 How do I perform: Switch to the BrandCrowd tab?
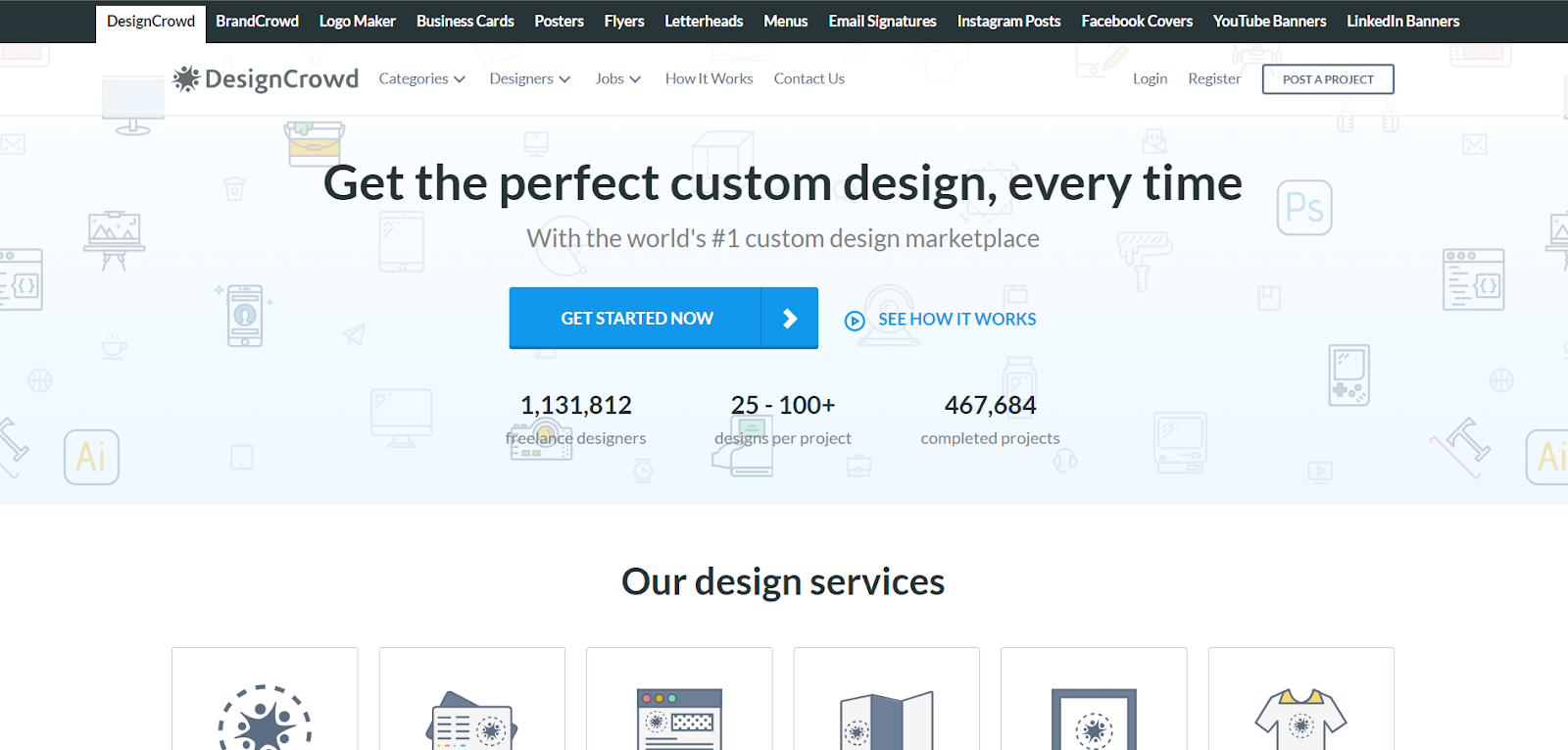[257, 22]
